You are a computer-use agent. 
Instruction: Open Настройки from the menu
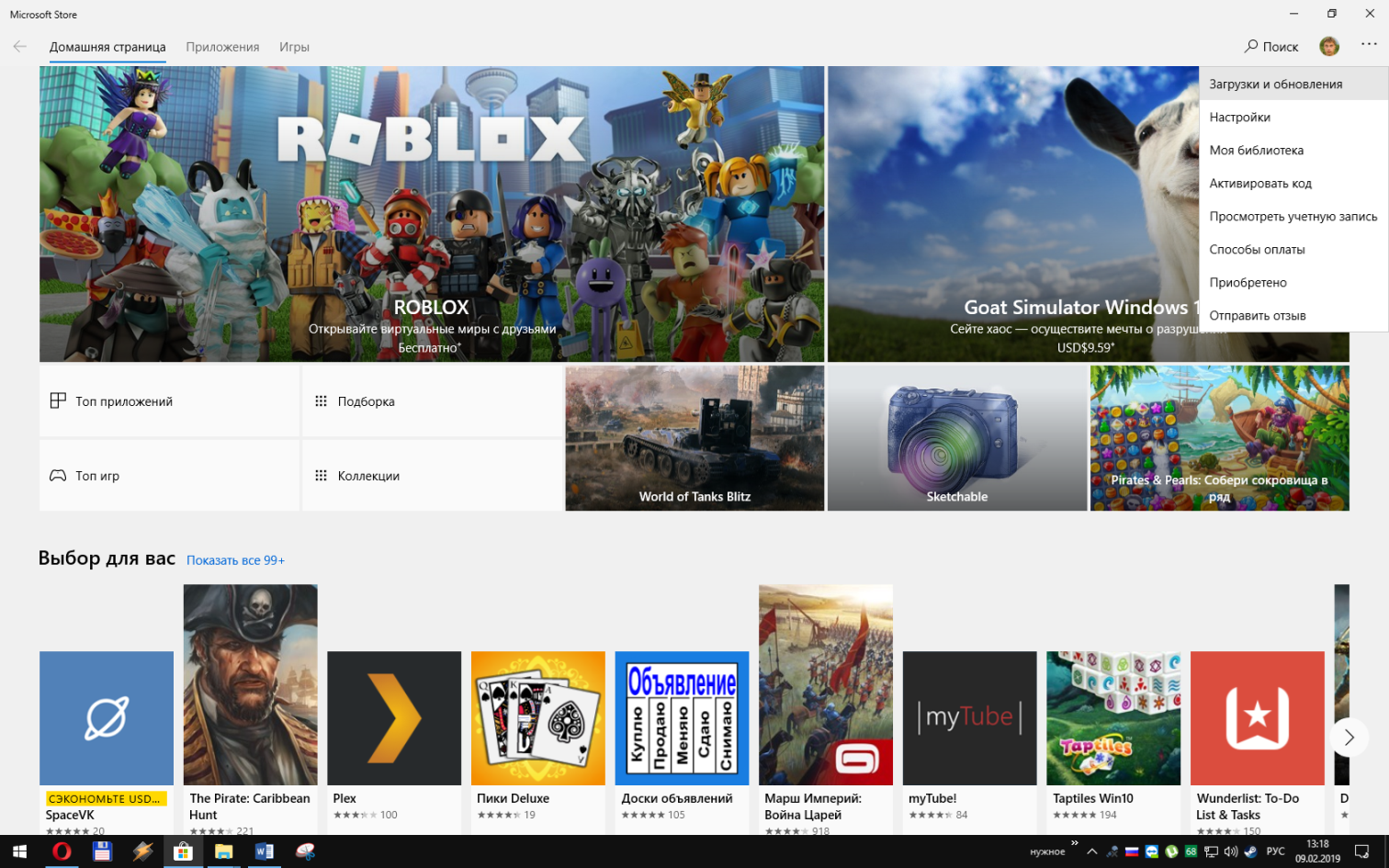point(1293,117)
